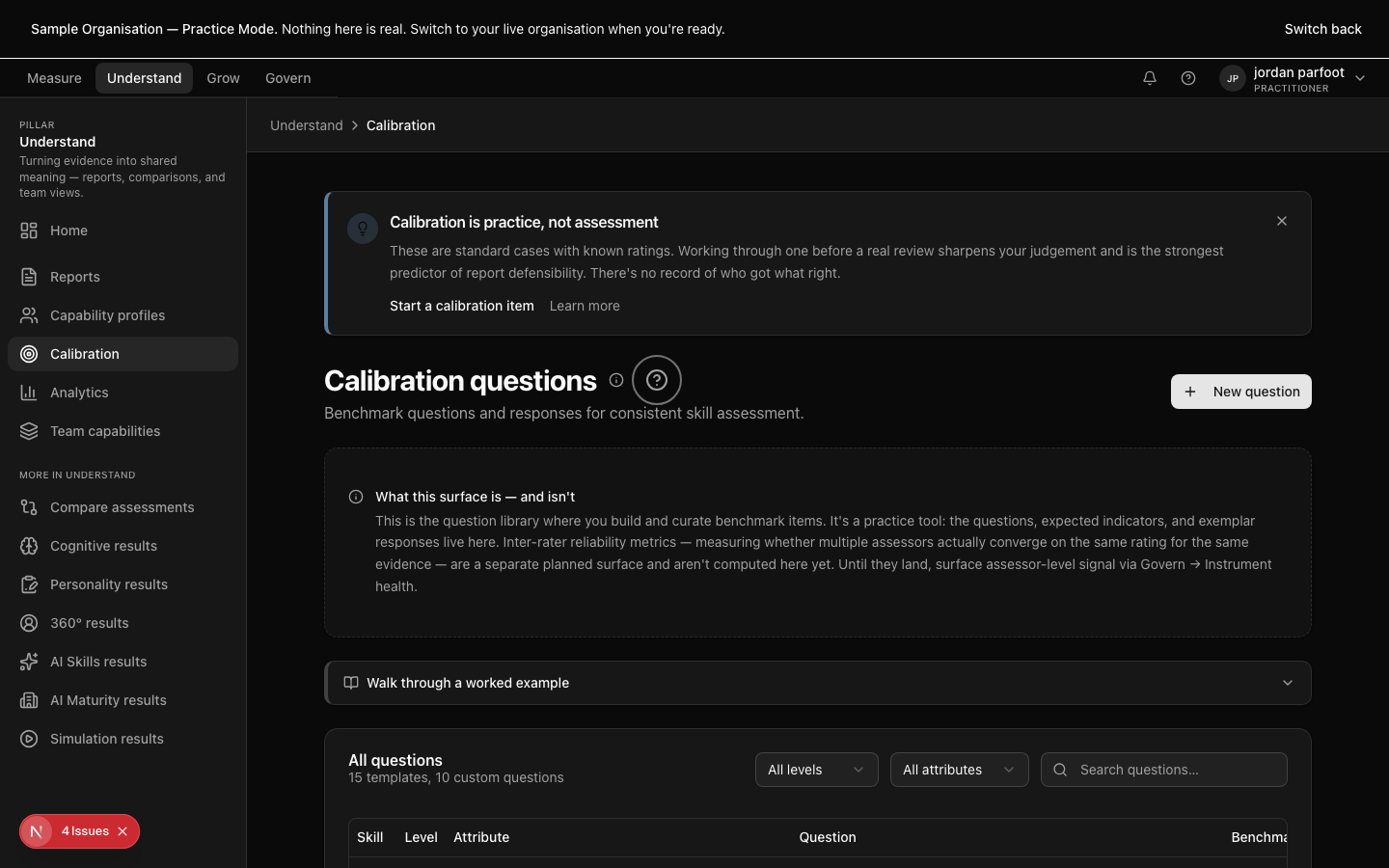Open the Personality results clipboard icon

click(x=29, y=584)
